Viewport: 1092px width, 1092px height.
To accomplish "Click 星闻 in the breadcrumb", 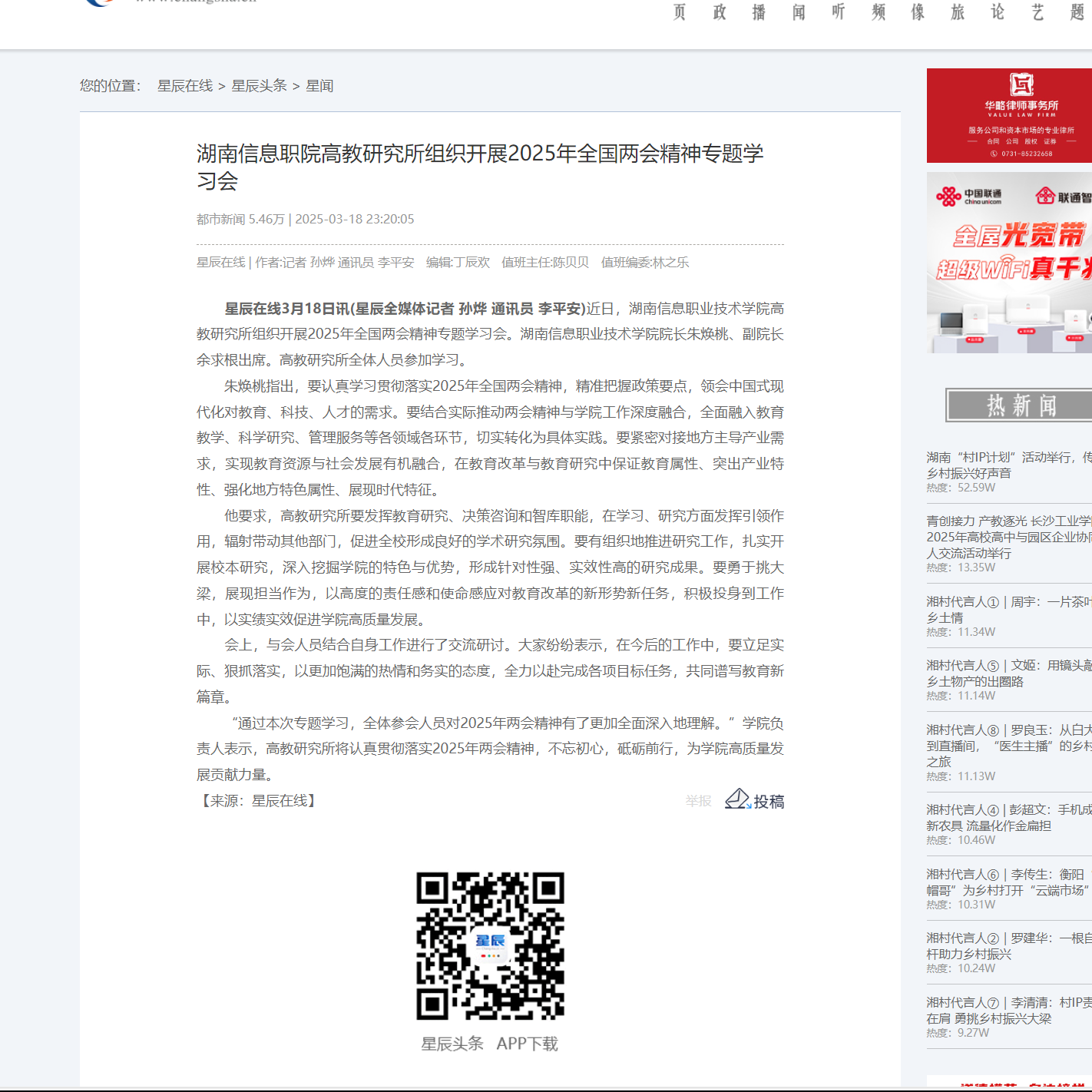I will 319,86.
